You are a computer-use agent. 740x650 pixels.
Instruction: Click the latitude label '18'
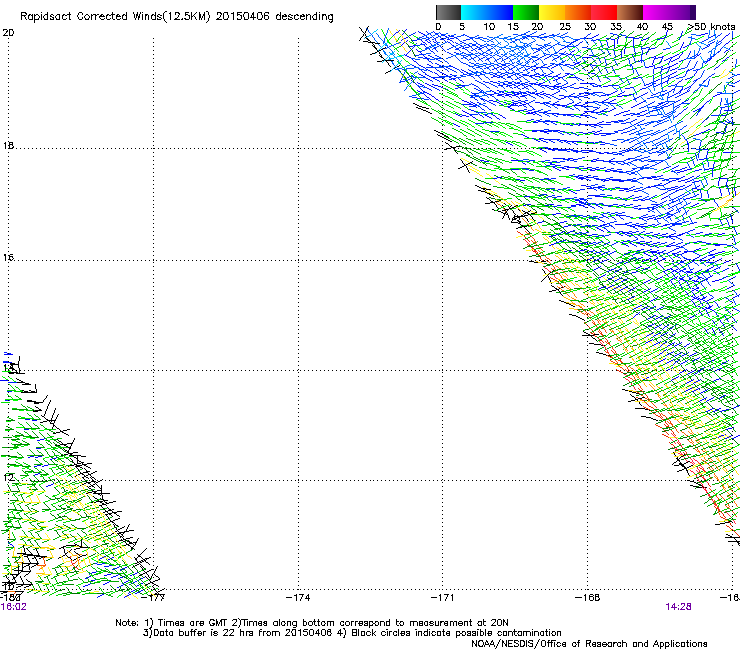click(x=8, y=146)
